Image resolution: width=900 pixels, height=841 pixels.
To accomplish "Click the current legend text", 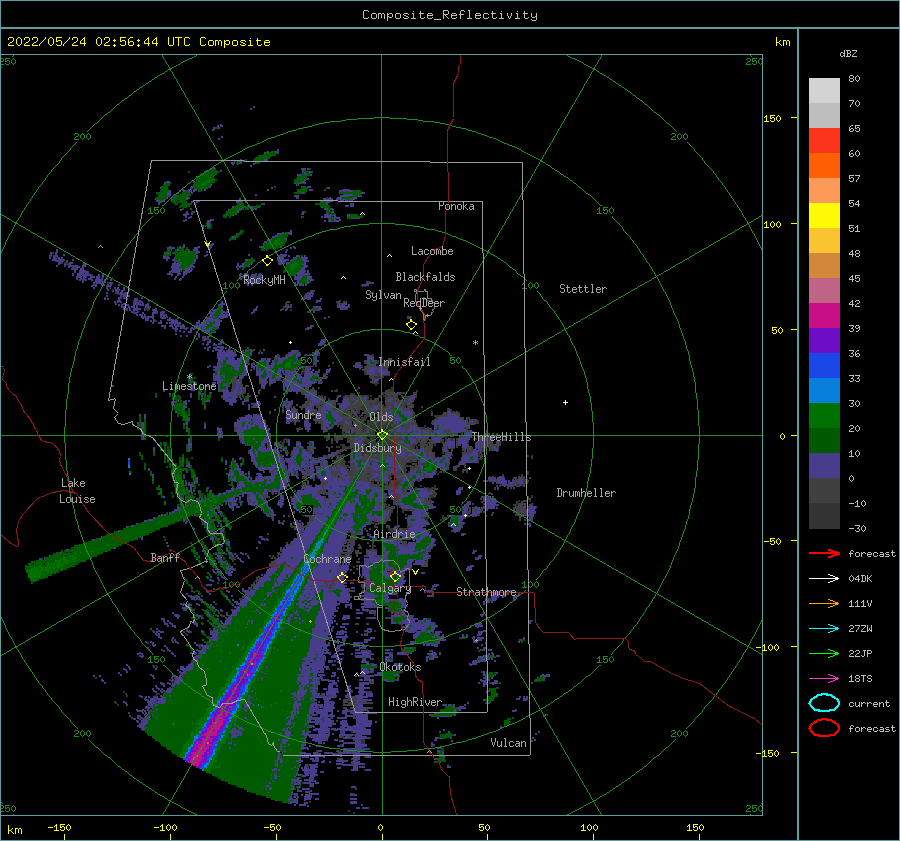I will pyautogui.click(x=869, y=703).
